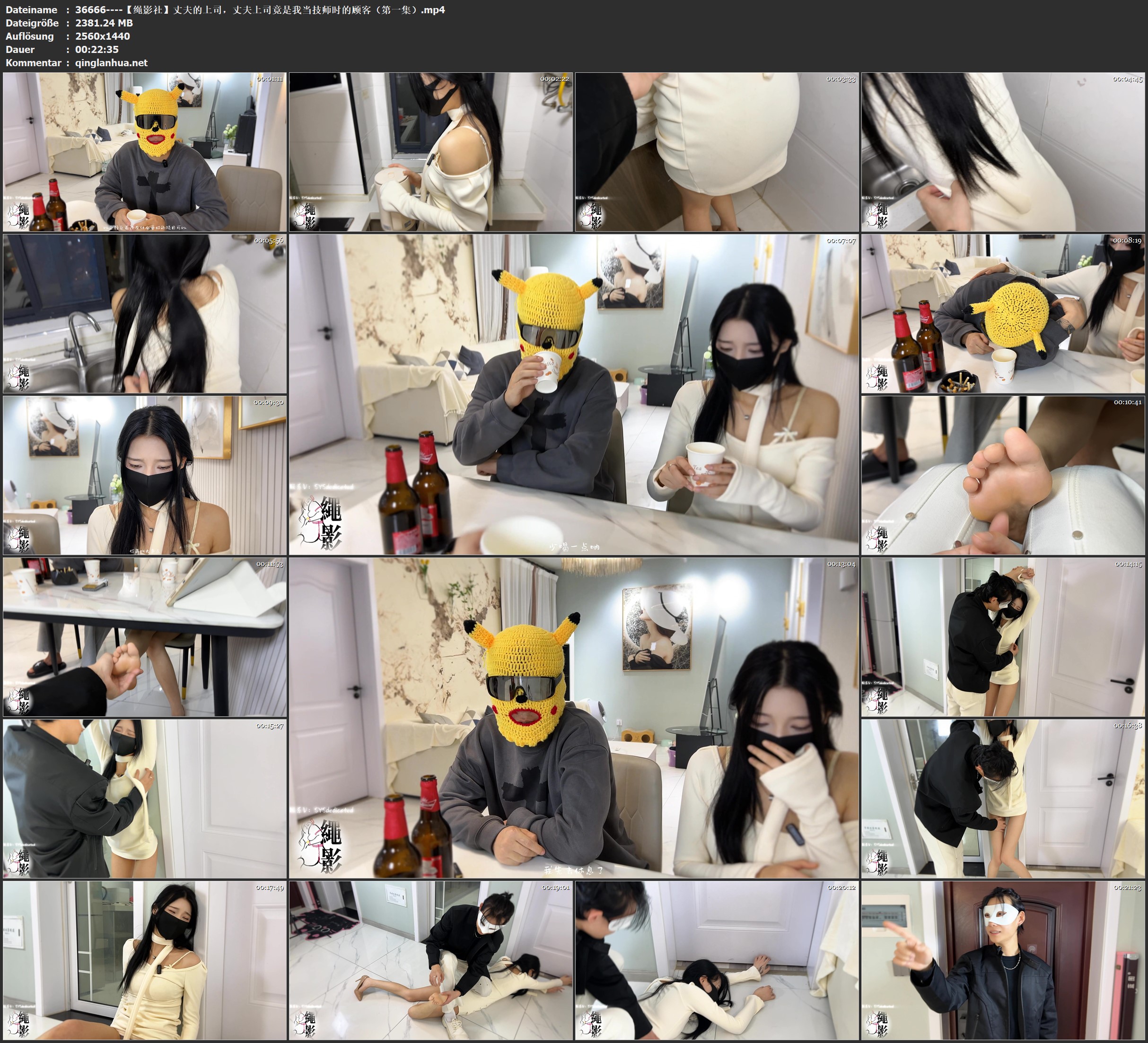The width and height of the screenshot is (1148, 1043).
Task: Click the thumbnail marked 00:16:38
Action: (x=1003, y=798)
